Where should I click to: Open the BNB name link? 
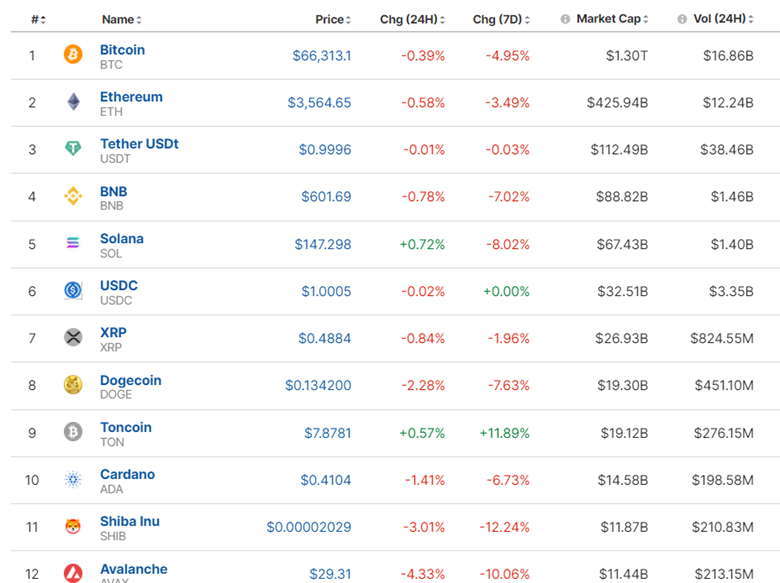113,192
